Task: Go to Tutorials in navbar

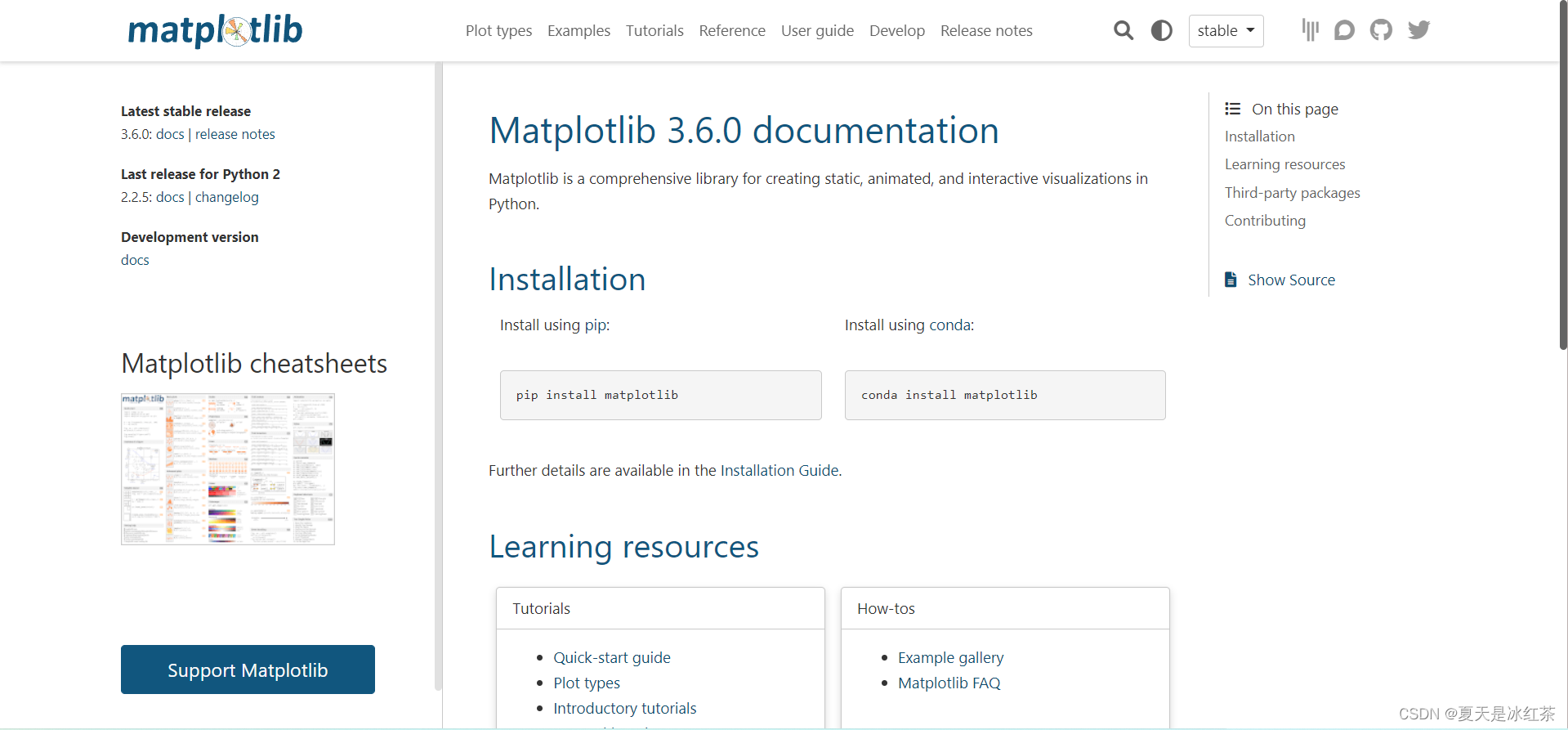Action: pyautogui.click(x=654, y=31)
